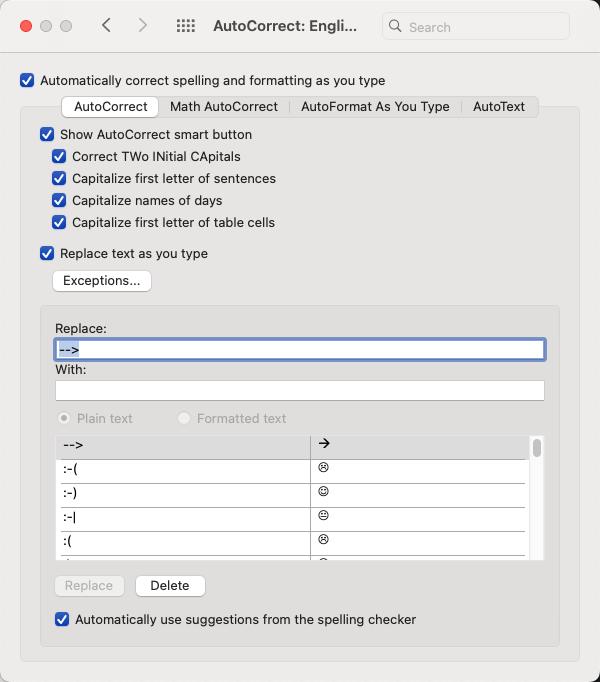Click the sad face beside :-(
Viewport: 600px width, 682px height.
click(323, 467)
